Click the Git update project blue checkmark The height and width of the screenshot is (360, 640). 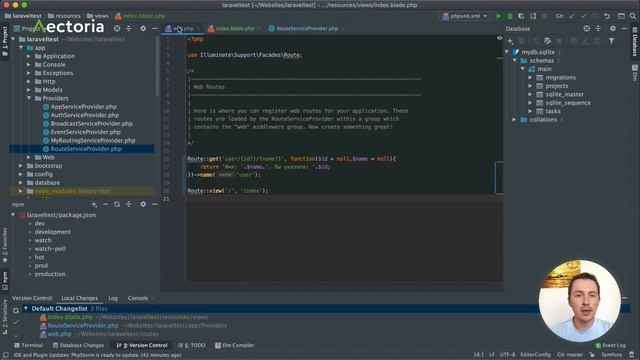(x=572, y=16)
